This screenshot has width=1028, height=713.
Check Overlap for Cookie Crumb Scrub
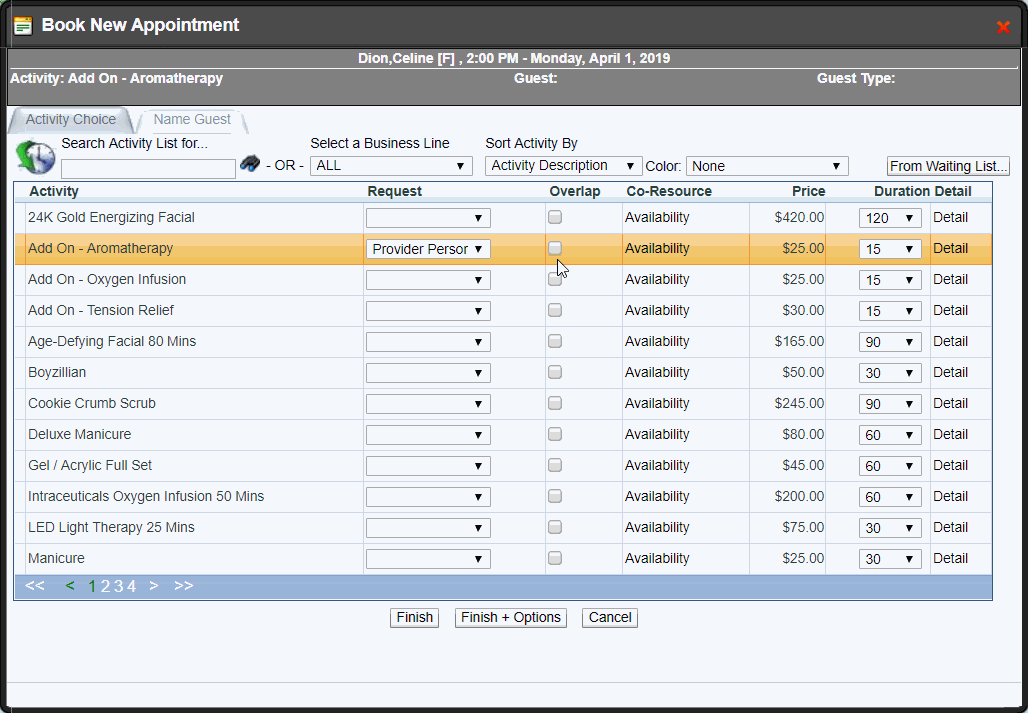[555, 403]
